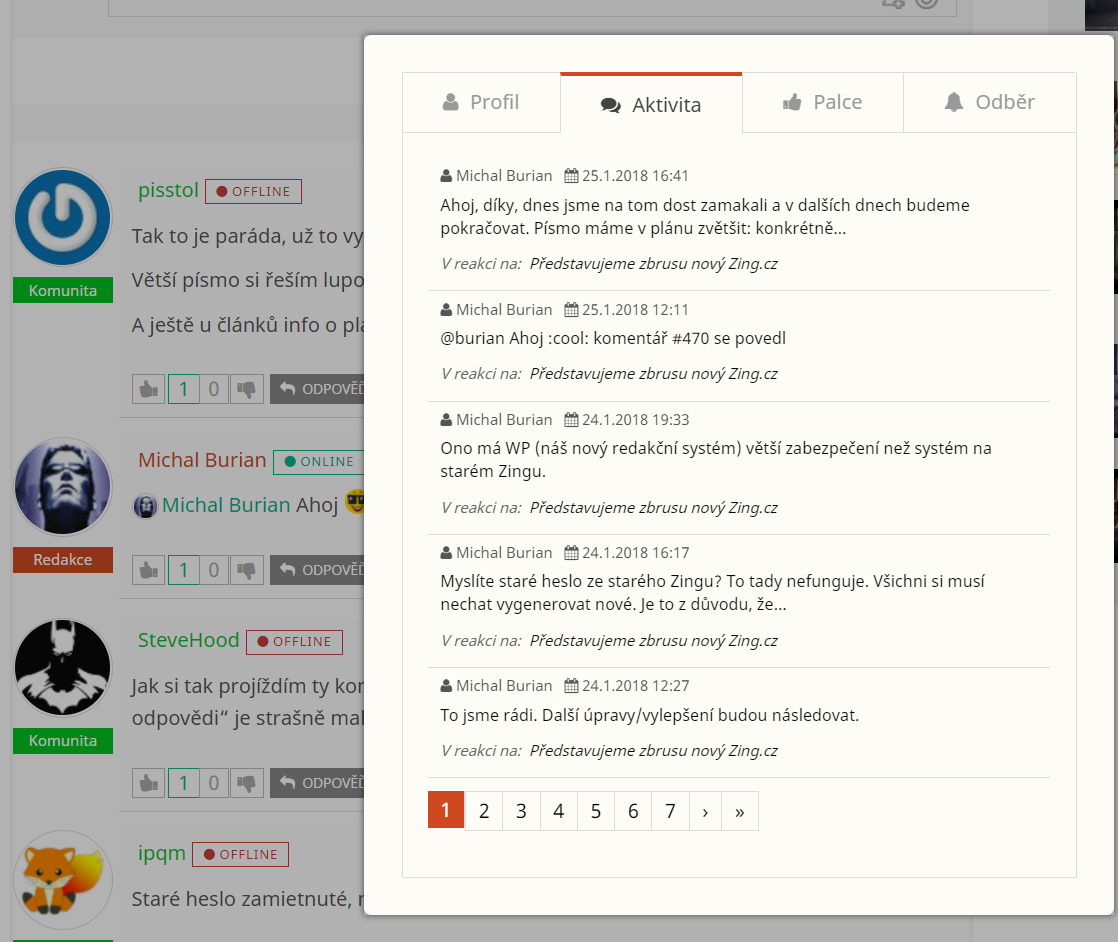Switch to the Palce tab

(822, 102)
